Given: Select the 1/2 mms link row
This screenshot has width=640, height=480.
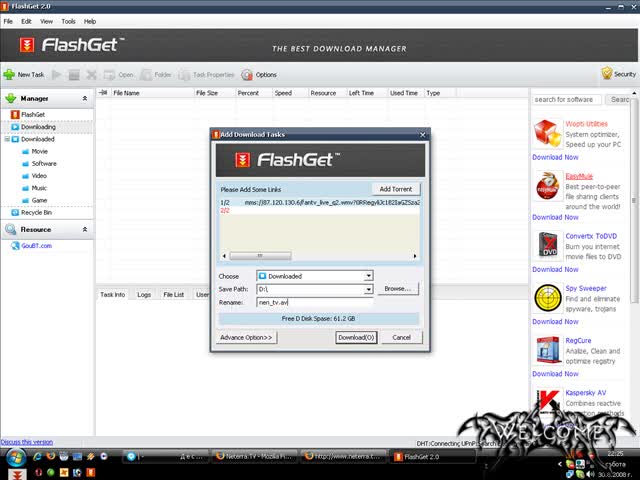Looking at the screenshot, I should point(320,202).
